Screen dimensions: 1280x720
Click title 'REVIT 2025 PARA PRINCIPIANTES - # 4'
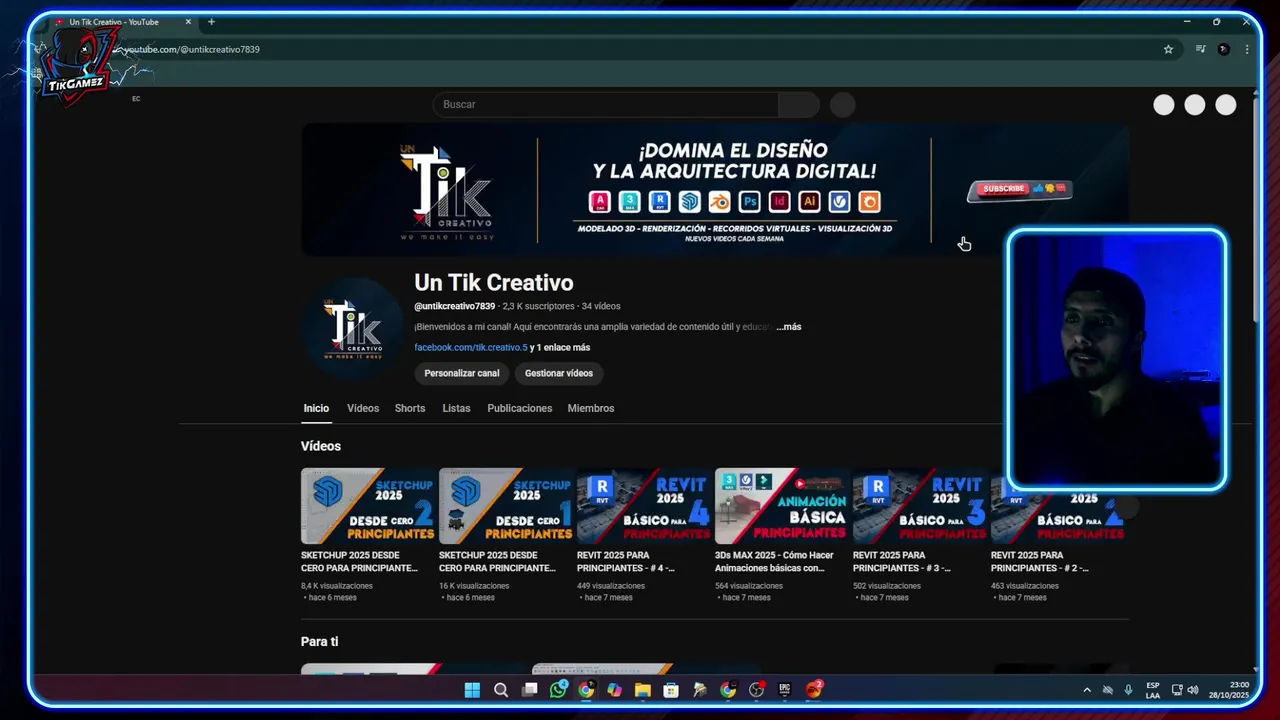coord(626,561)
